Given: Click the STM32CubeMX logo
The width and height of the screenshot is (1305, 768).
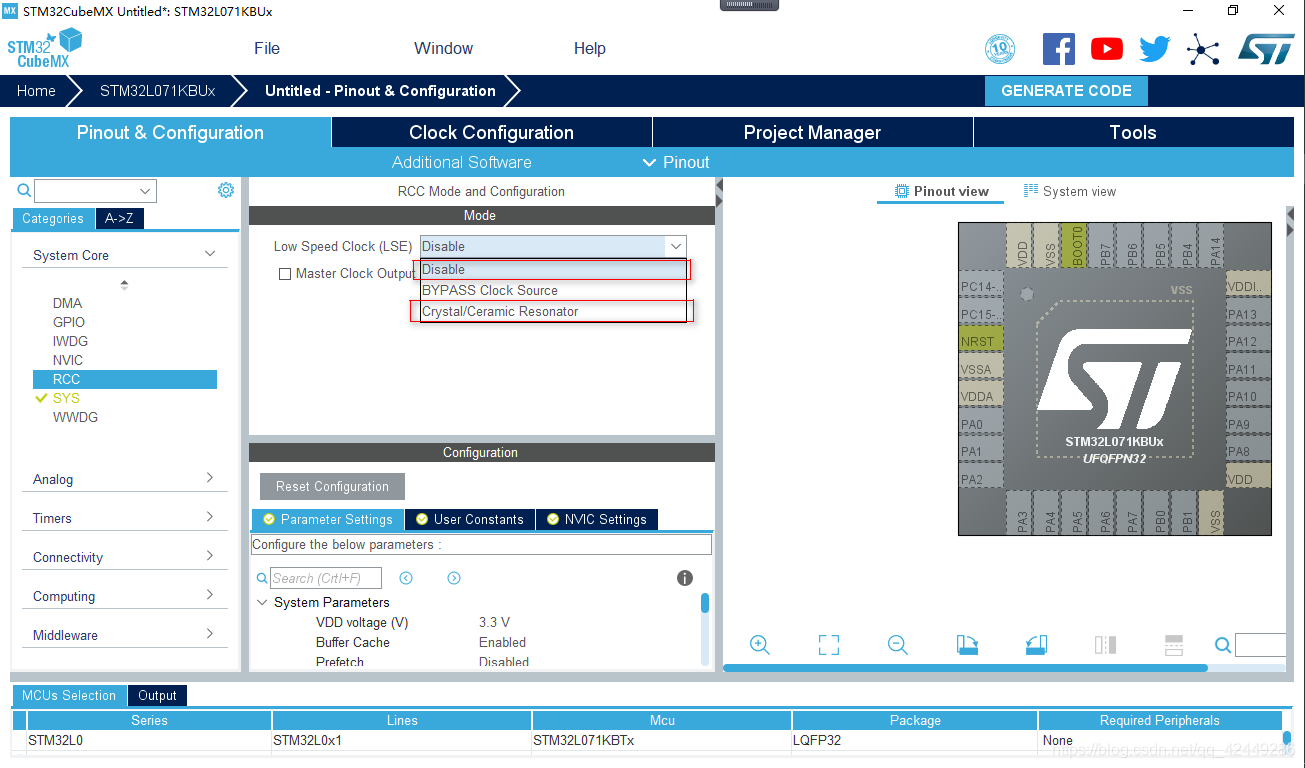Looking at the screenshot, I should 44,48.
